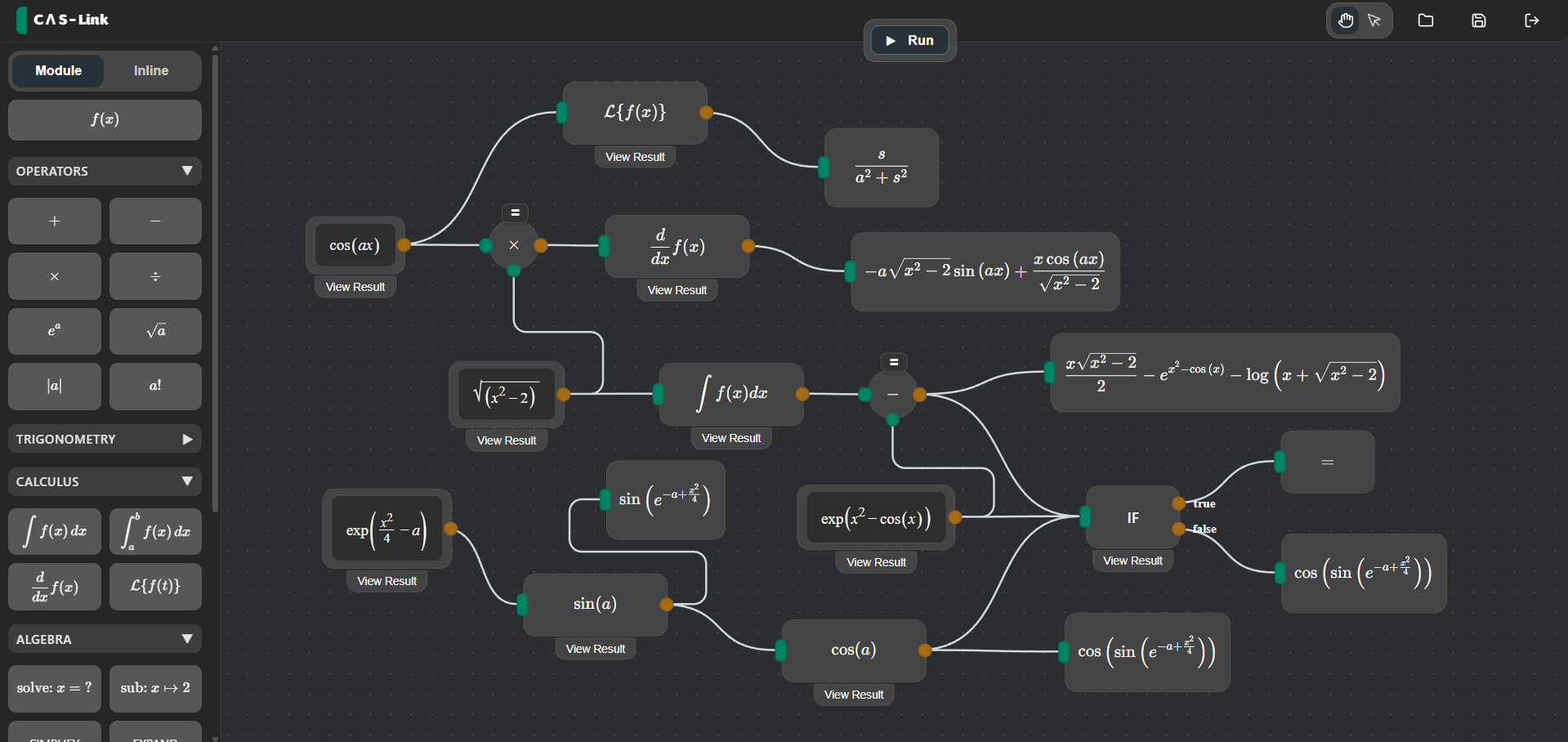Image resolution: width=1568 pixels, height=742 pixels.
Task: Click the sin(e^(−a+x²/4)) result node
Action: click(x=665, y=500)
